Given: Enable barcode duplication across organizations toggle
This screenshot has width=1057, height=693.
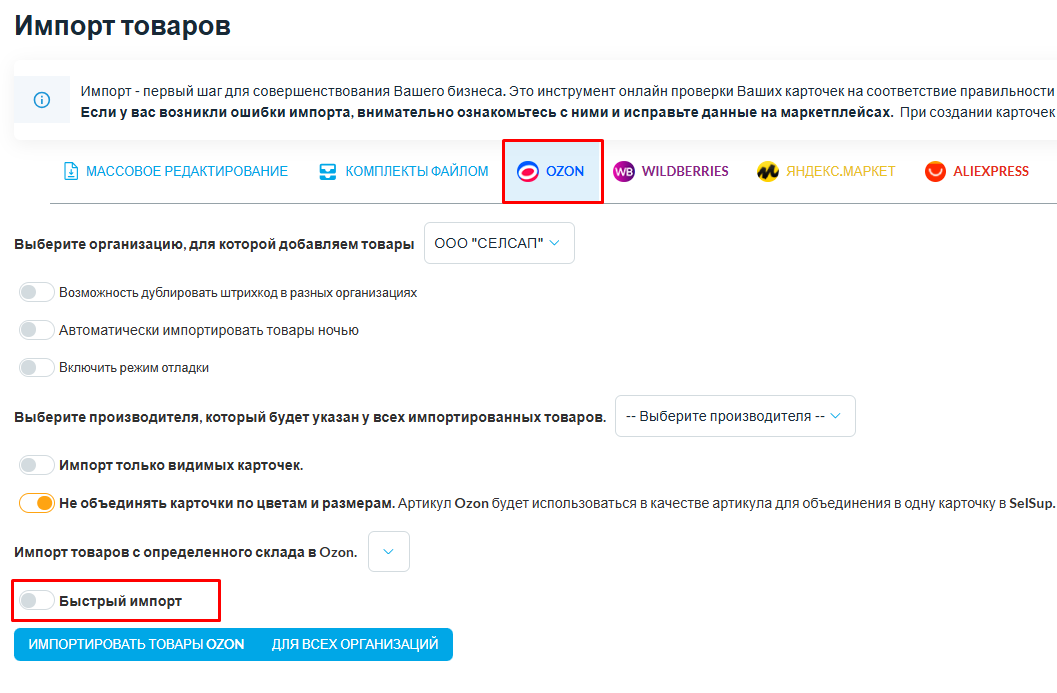Looking at the screenshot, I should tap(36, 293).
